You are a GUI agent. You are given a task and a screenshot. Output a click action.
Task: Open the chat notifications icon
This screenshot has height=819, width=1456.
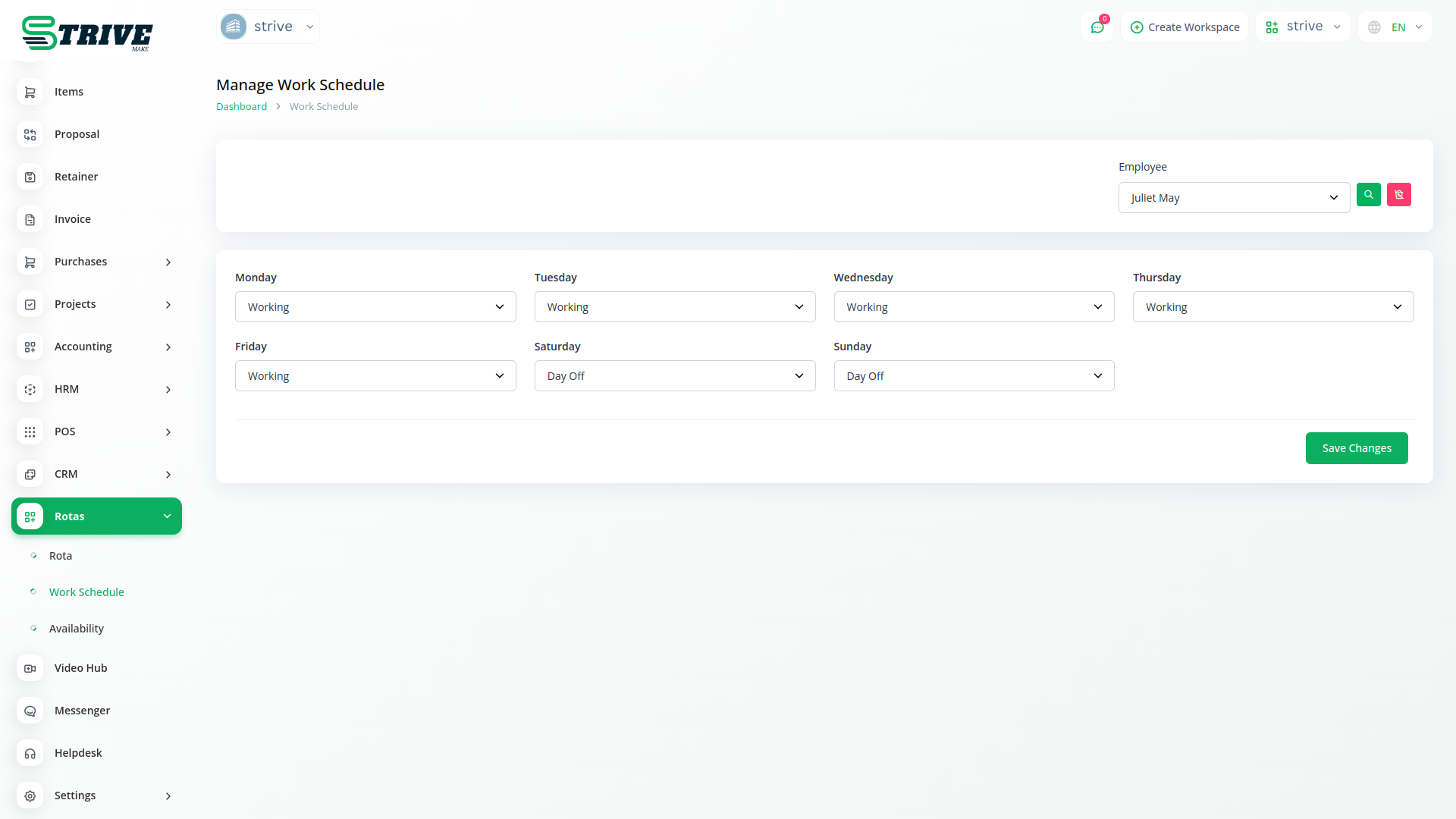coord(1097,27)
